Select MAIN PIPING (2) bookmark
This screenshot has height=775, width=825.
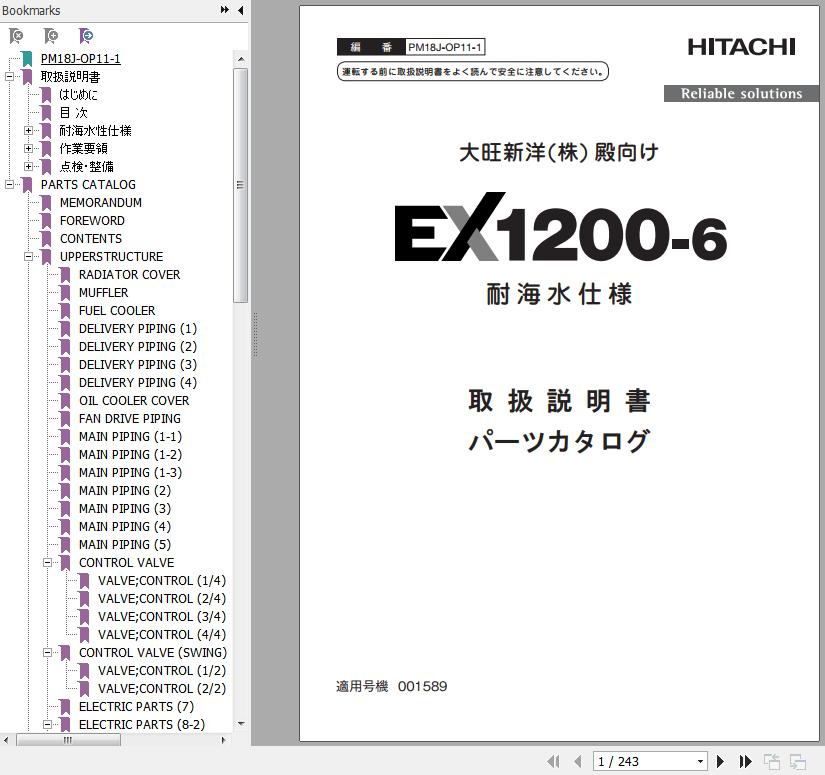pyautogui.click(x=125, y=490)
